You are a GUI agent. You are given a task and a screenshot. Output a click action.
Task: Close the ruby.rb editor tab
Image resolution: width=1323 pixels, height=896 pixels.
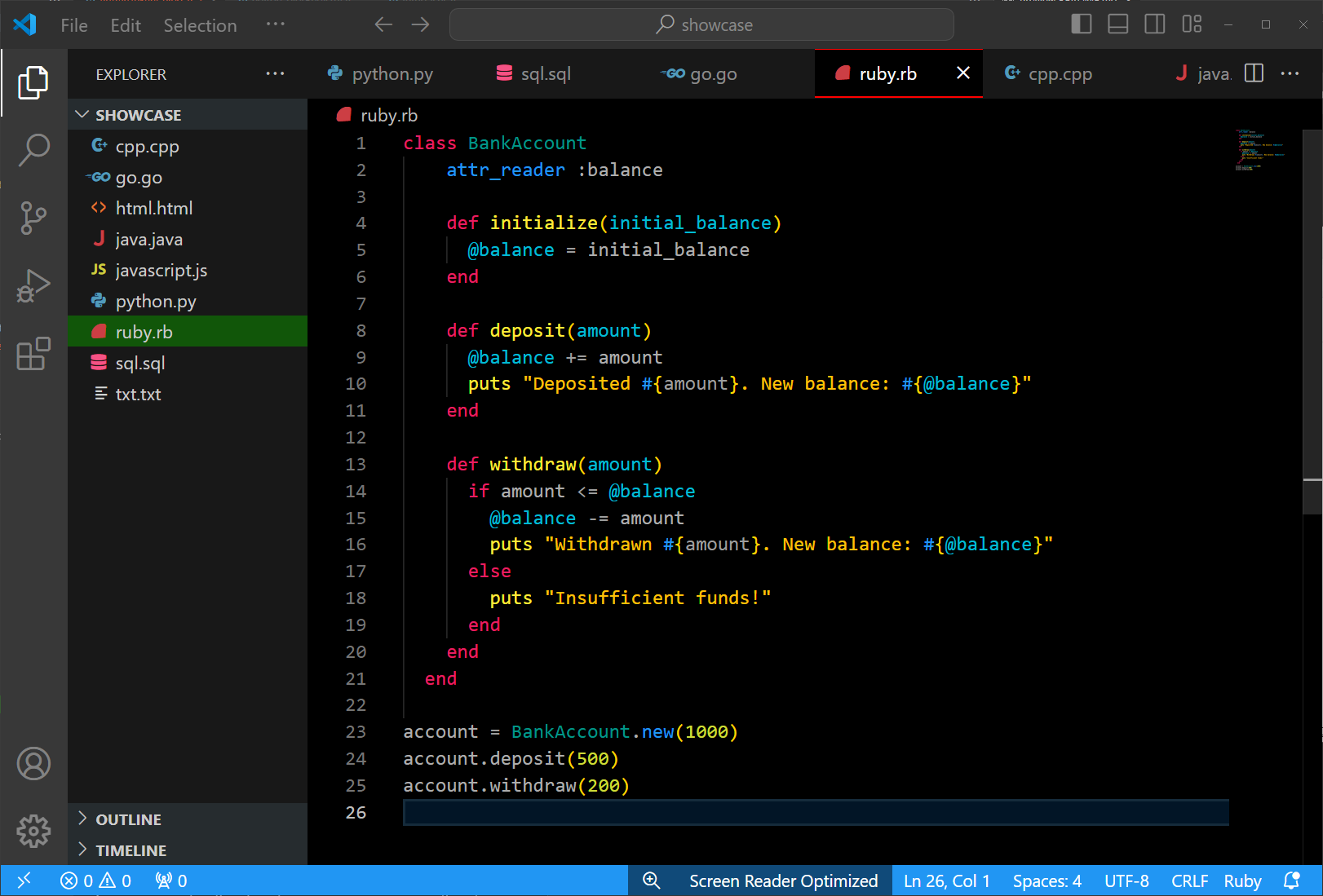pos(963,73)
